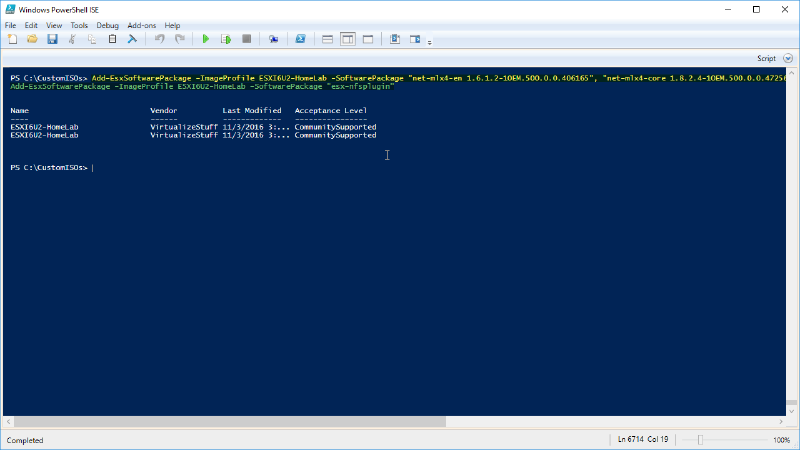Screen dimensions: 800x450
Task: Cut the selected text
Action: pos(72,39)
